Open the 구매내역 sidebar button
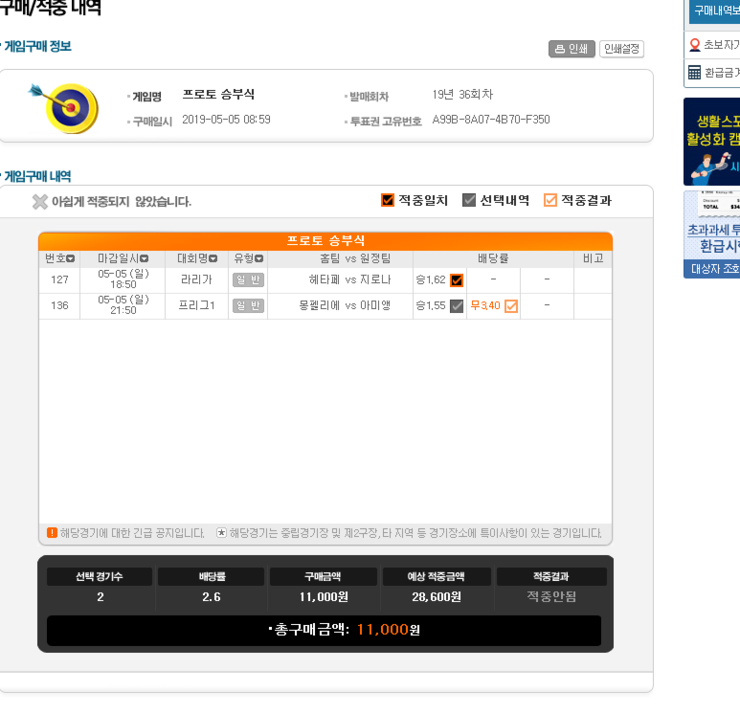The width and height of the screenshot is (740, 714). pos(715,11)
